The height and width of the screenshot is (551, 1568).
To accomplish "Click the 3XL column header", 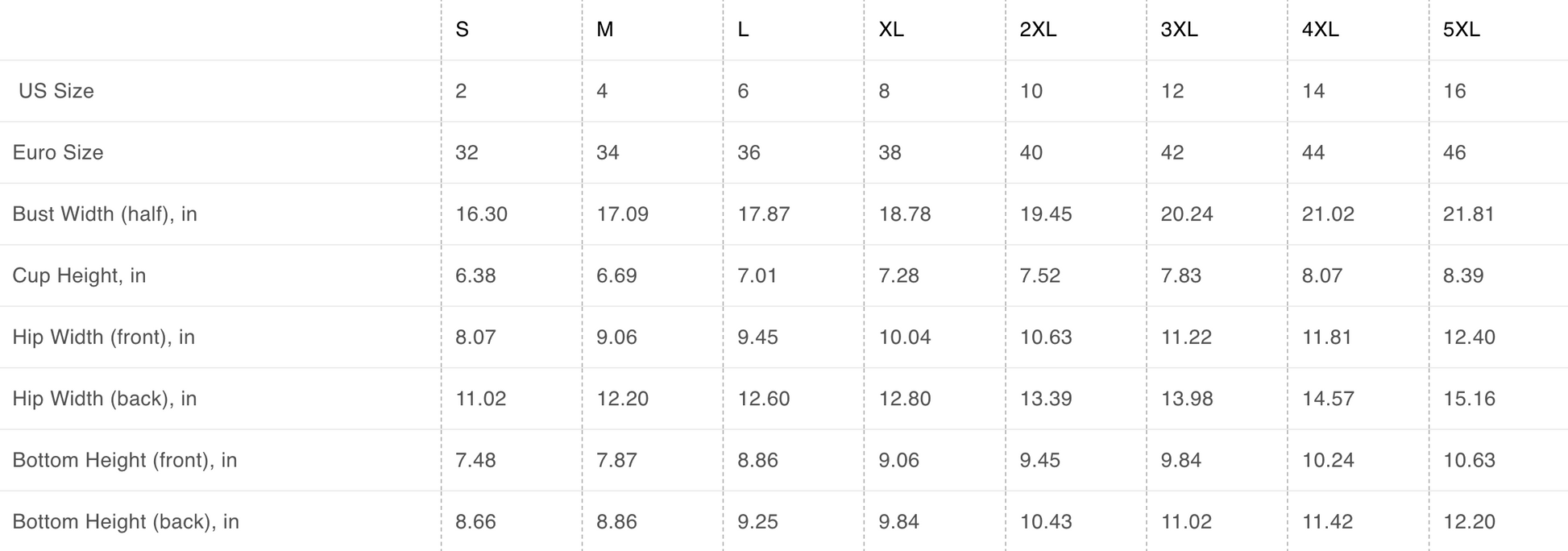I will coord(1179,30).
